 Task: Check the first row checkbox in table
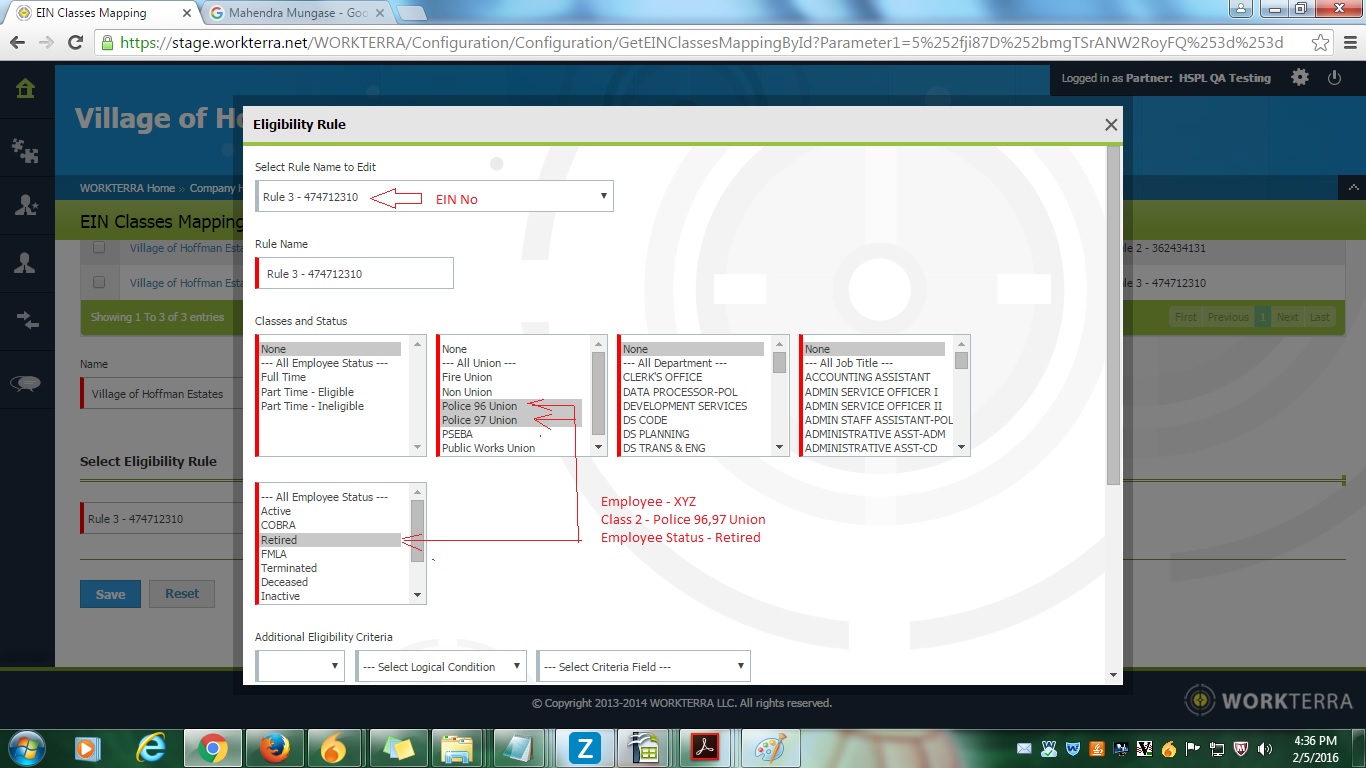point(99,248)
